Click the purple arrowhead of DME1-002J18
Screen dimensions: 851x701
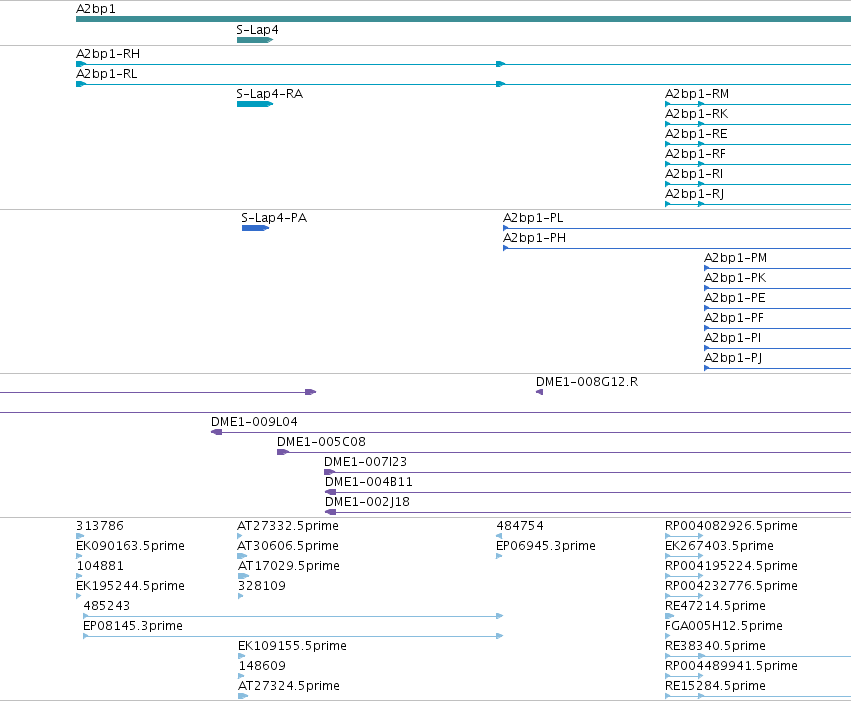330,512
